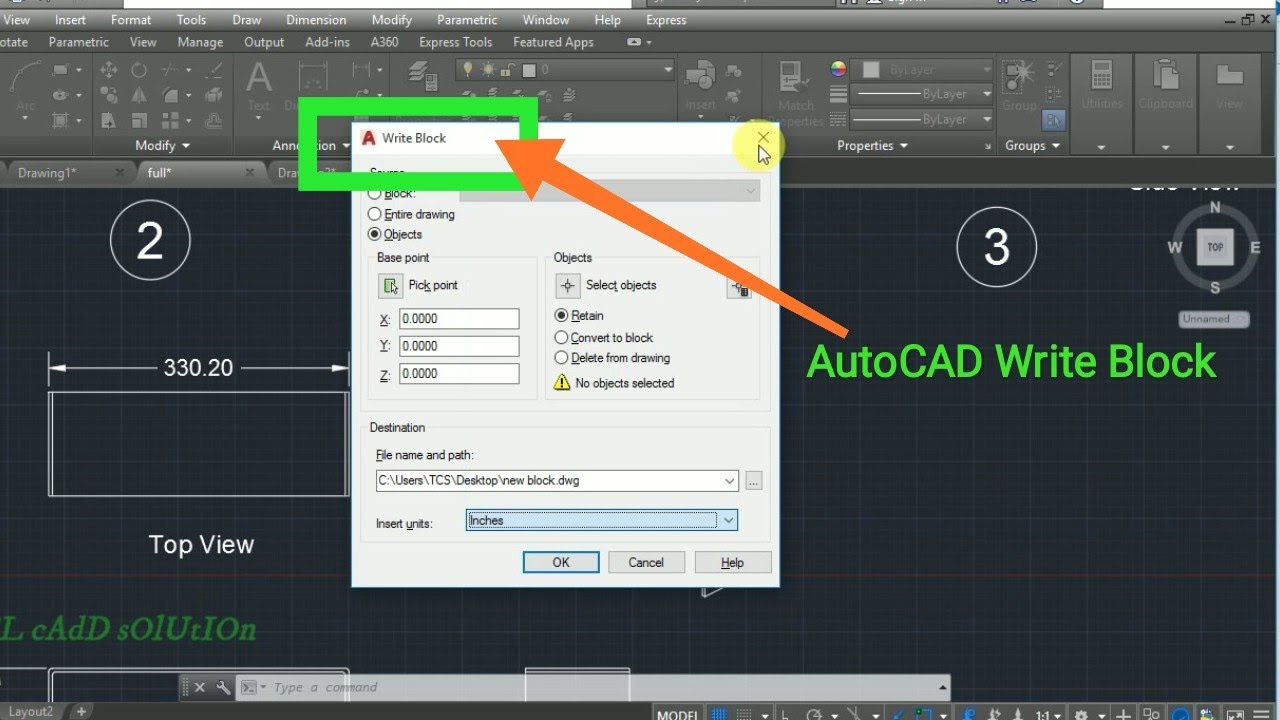Viewport: 1280px width, 720px height.
Task: Switch to the Add-ins ribbon tab
Action: [328, 42]
